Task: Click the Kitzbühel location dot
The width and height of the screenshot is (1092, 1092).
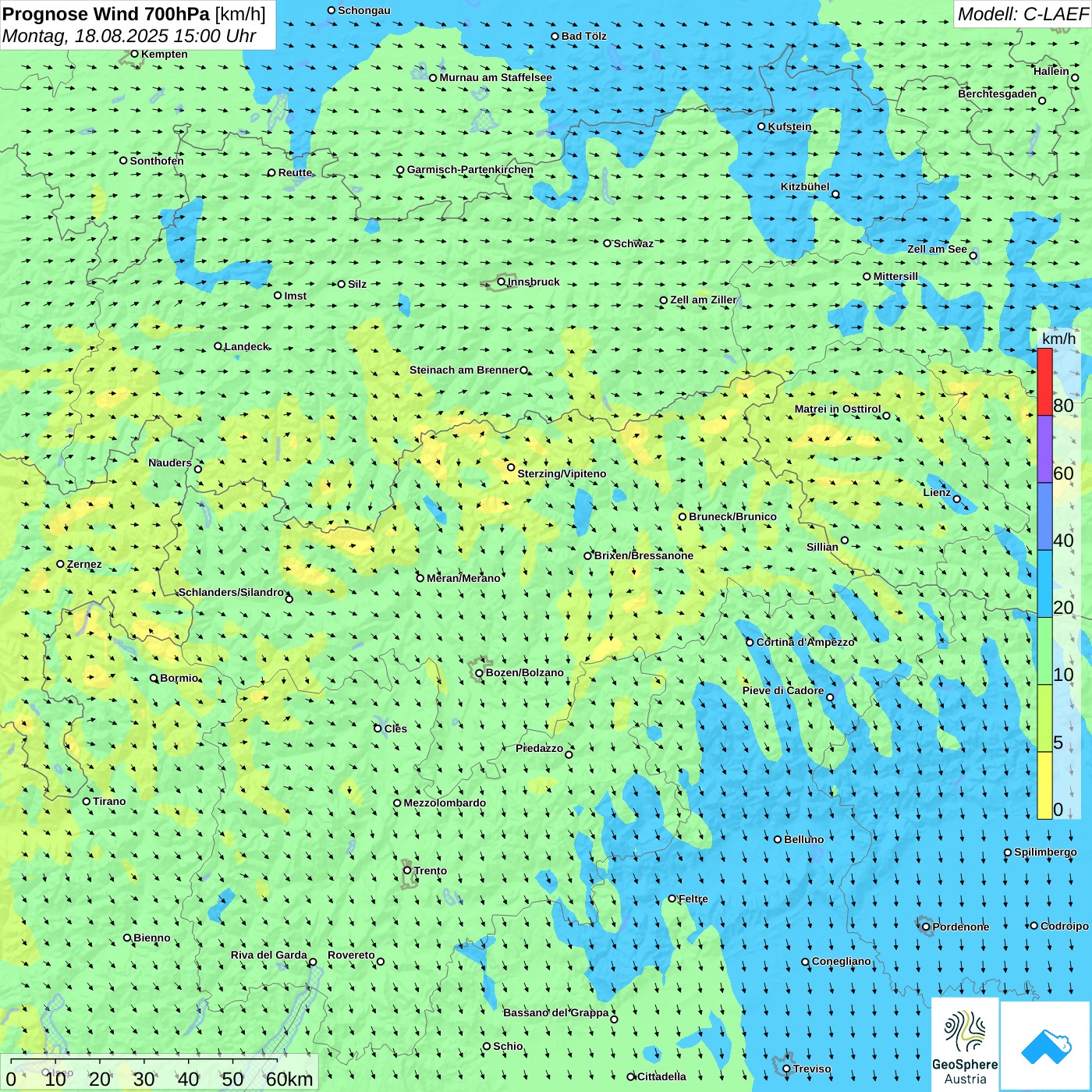Action: (x=835, y=194)
